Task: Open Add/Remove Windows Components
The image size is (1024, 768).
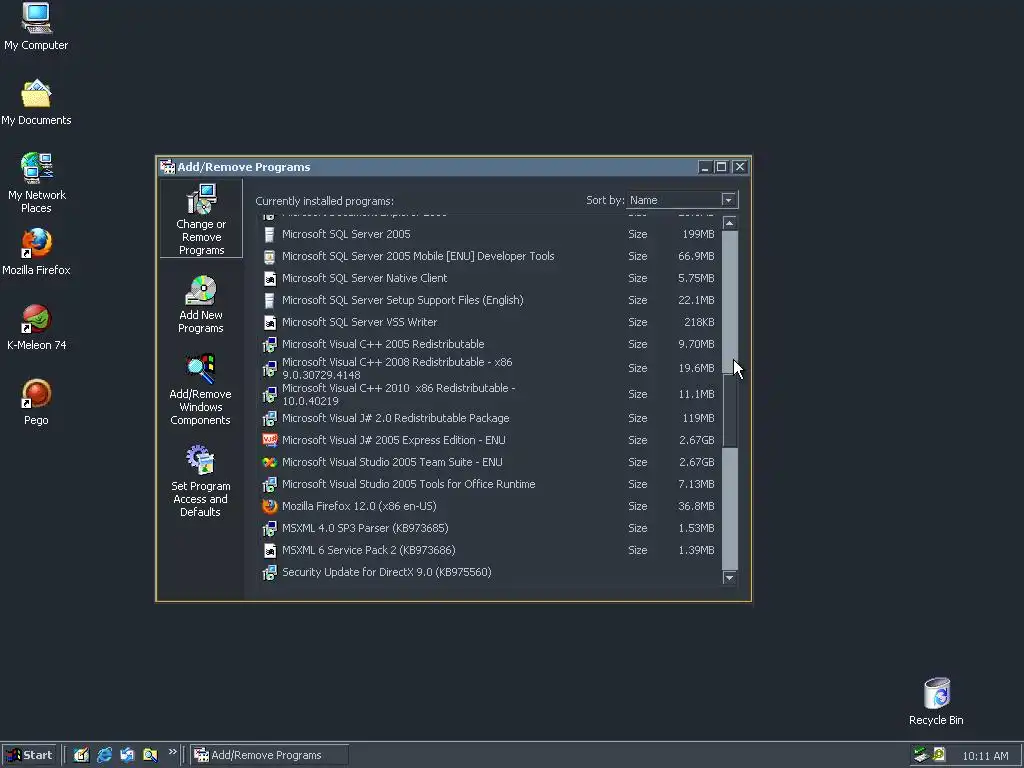Action: pos(200,390)
